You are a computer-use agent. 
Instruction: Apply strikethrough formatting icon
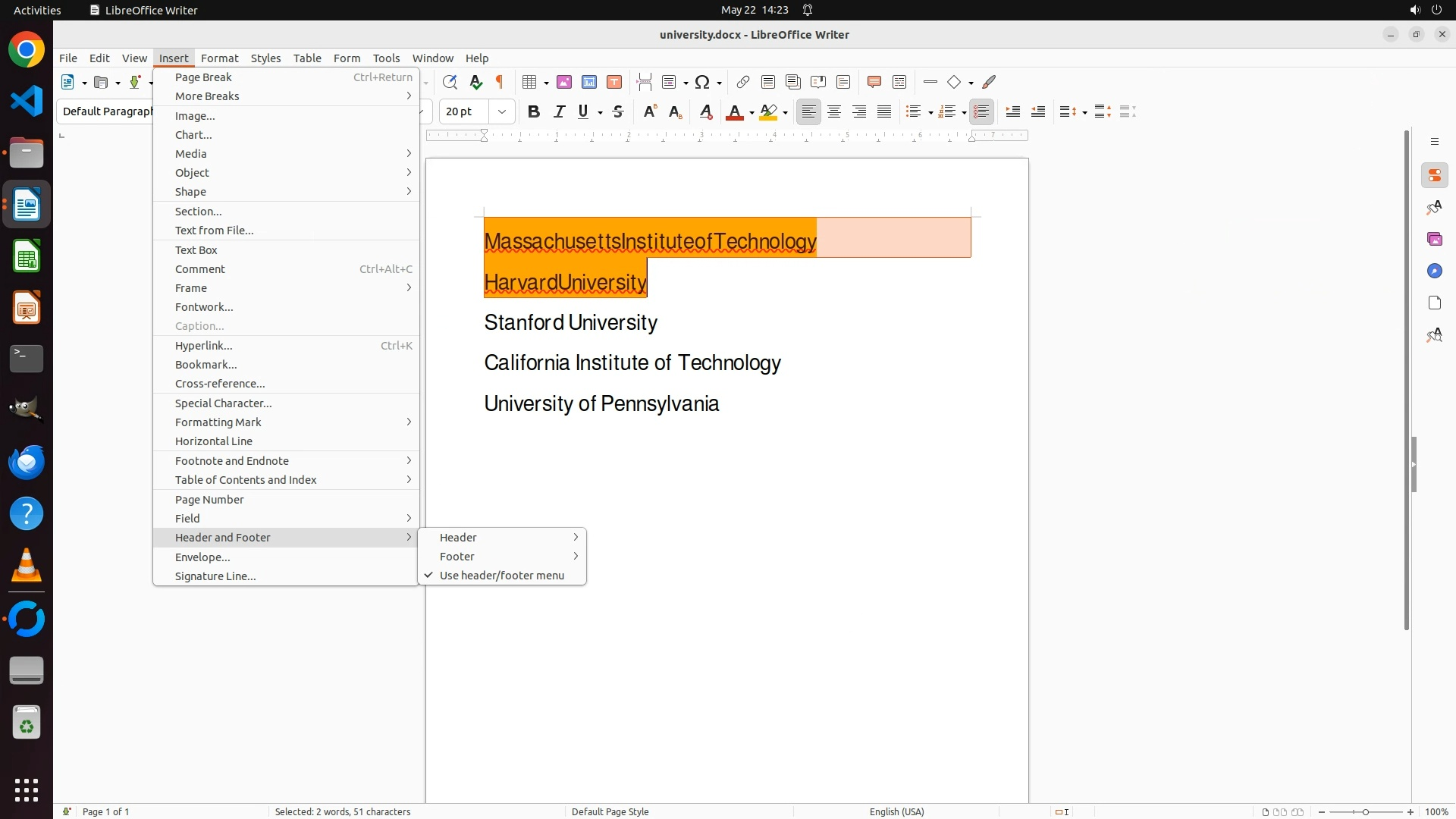point(618,112)
